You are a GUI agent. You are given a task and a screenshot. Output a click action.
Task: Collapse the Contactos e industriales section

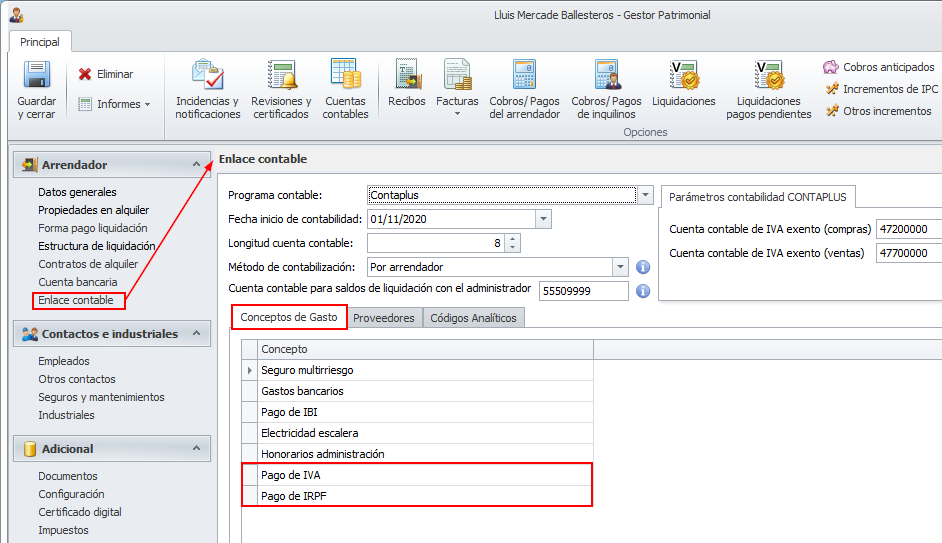(x=196, y=333)
